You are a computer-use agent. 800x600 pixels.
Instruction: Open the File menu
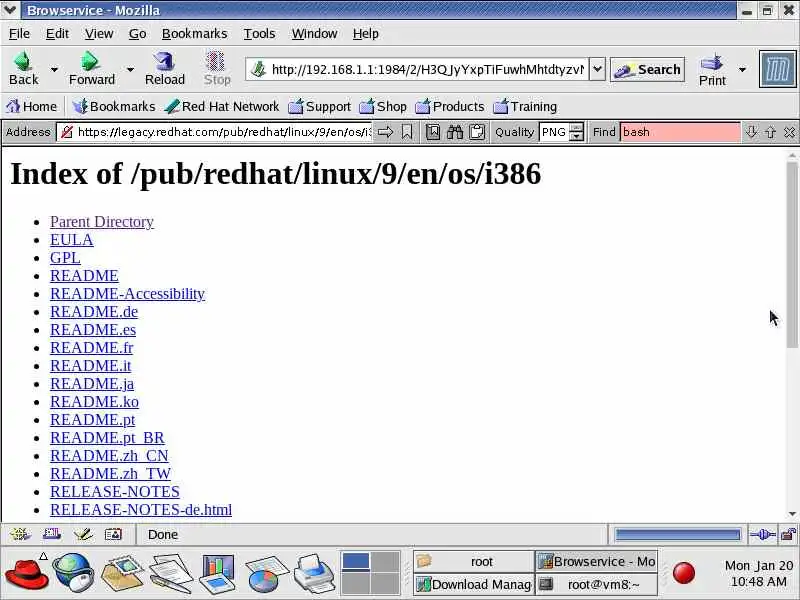pyautogui.click(x=19, y=34)
